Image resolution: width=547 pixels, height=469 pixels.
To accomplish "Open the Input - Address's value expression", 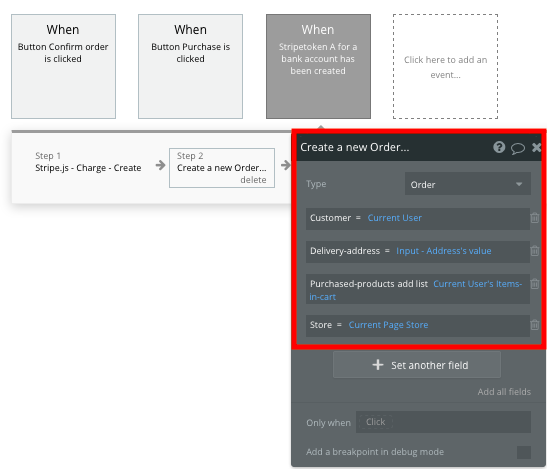I will pyautogui.click(x=443, y=251).
